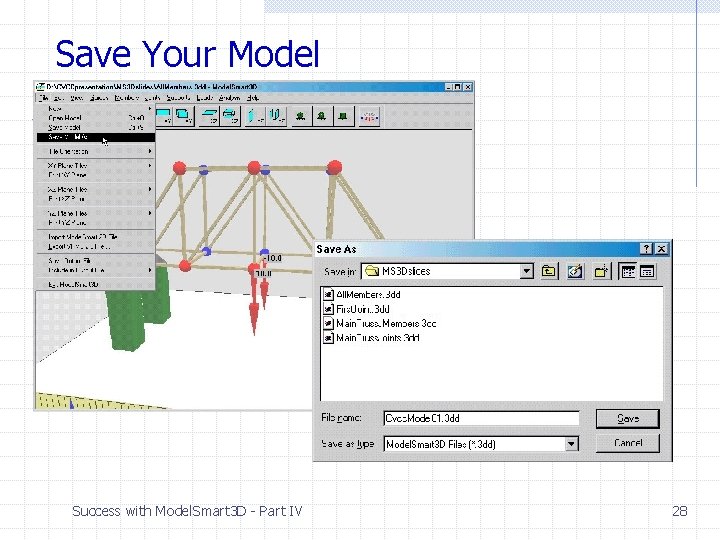The height and width of the screenshot is (540, 720).
Task: Switch to List view in Save As dialog
Action: (x=628, y=271)
